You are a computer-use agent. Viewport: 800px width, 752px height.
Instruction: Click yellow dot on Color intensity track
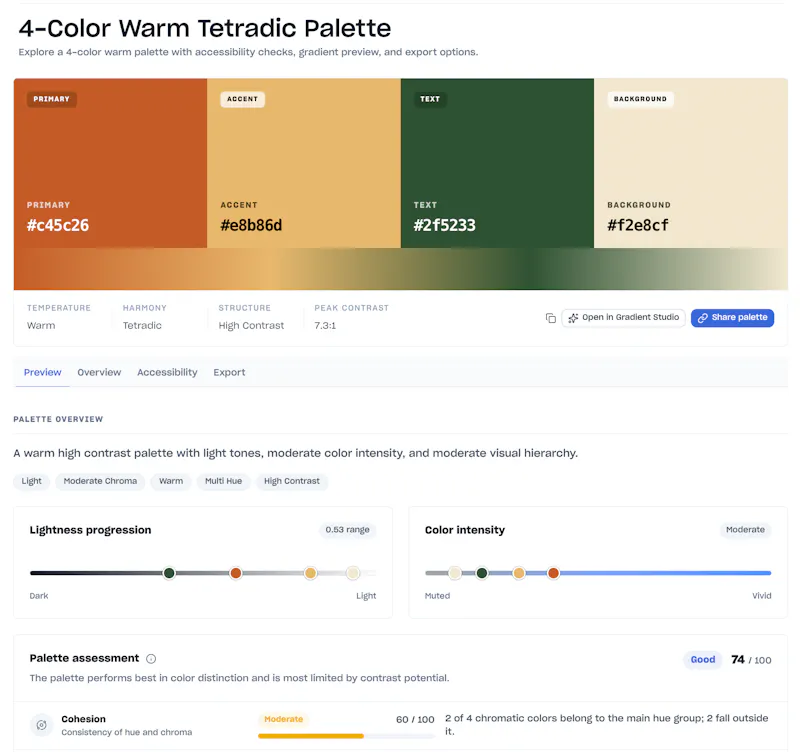point(518,573)
